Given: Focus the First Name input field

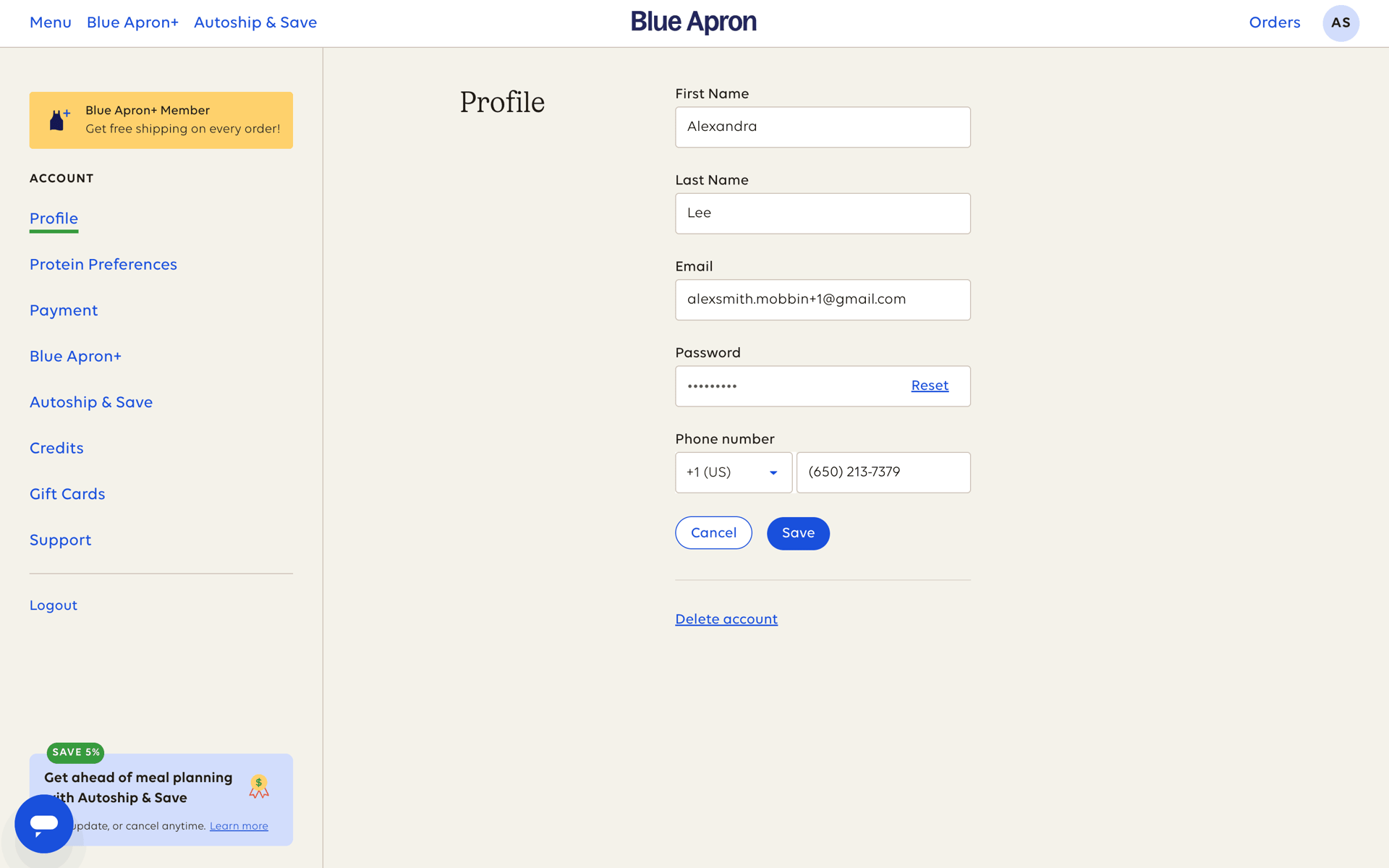Looking at the screenshot, I should 823,127.
